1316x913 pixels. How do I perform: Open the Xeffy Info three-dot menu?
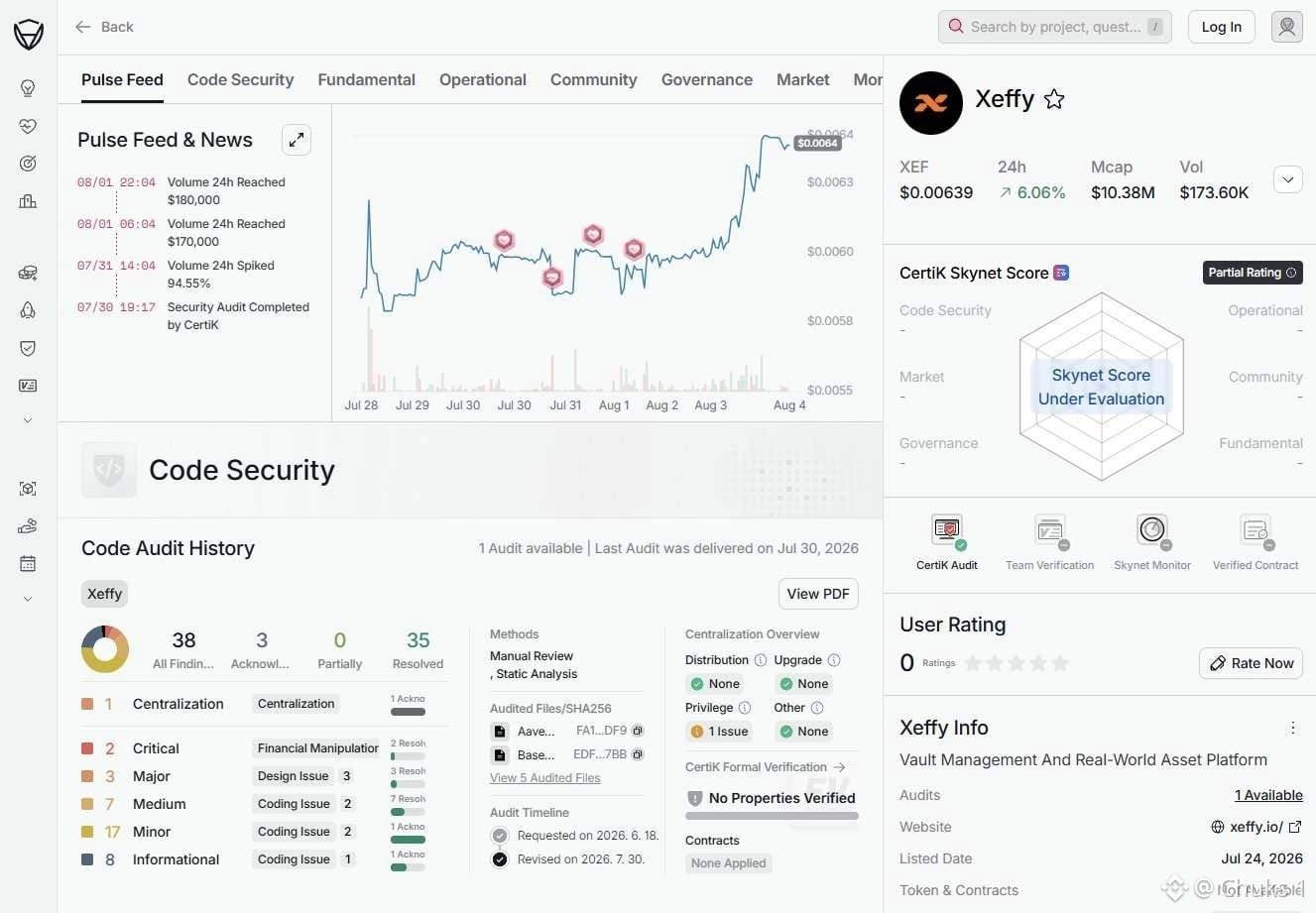[1293, 729]
